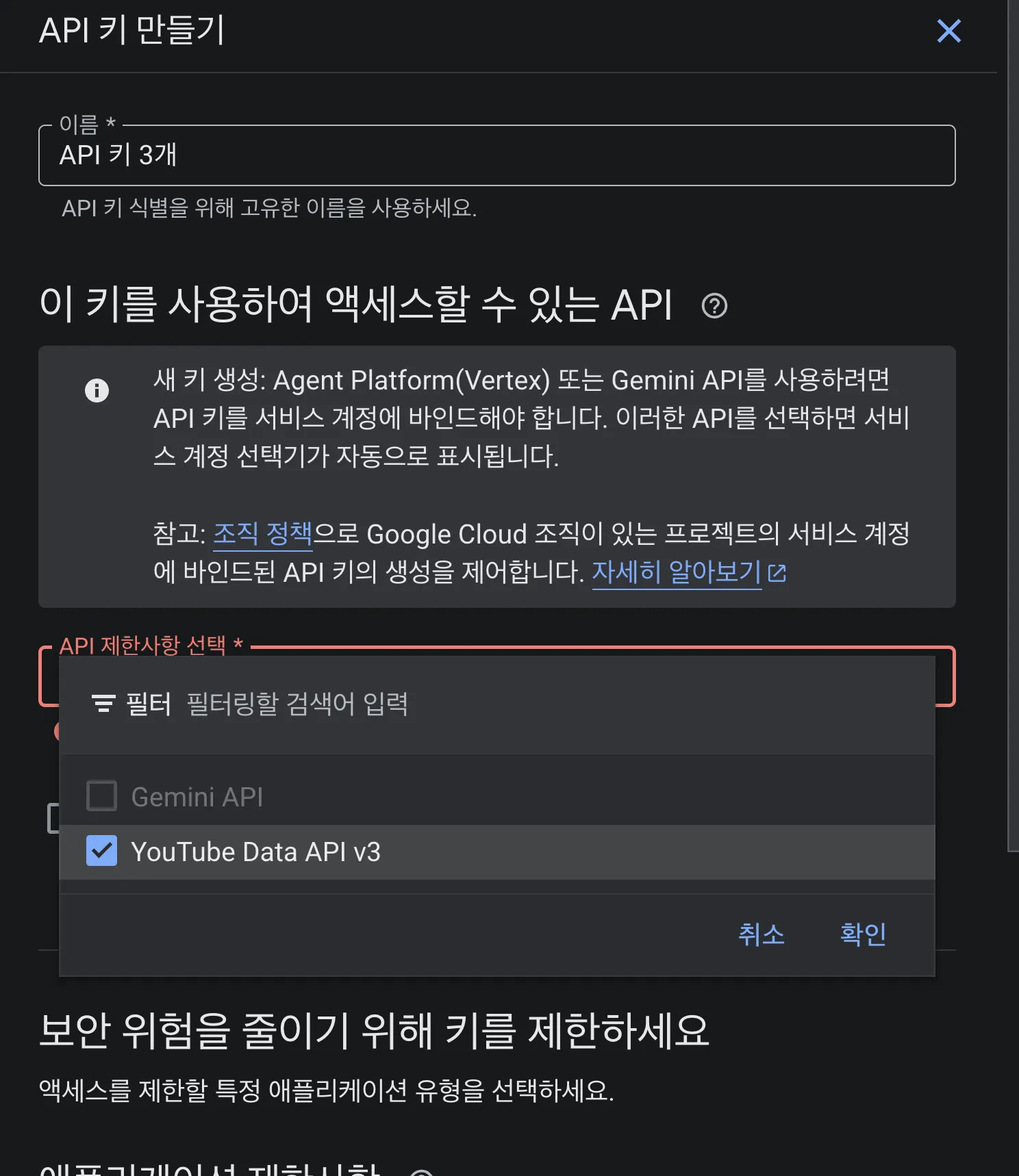Click the 필터 label in dropdown

tap(149, 704)
